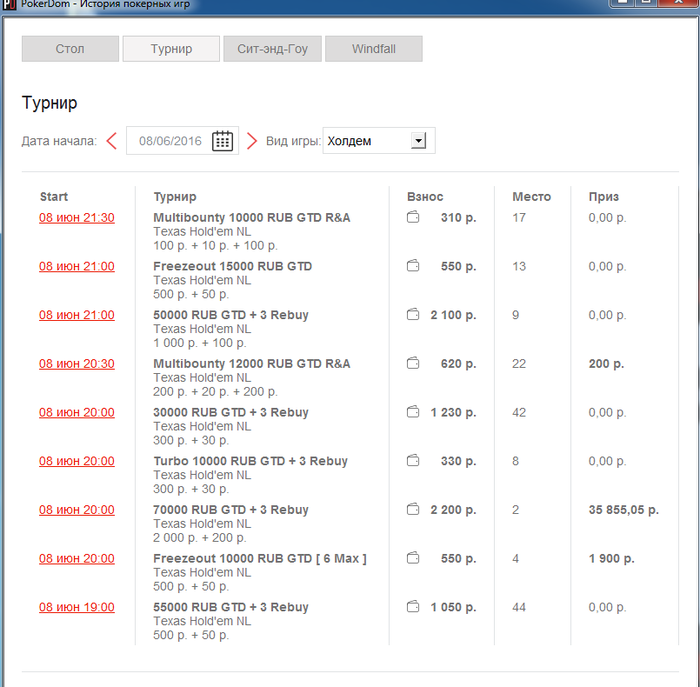This screenshot has height=687, width=700.
Task: Click wallet icon beside 2 200 р.
Action: 413,509
